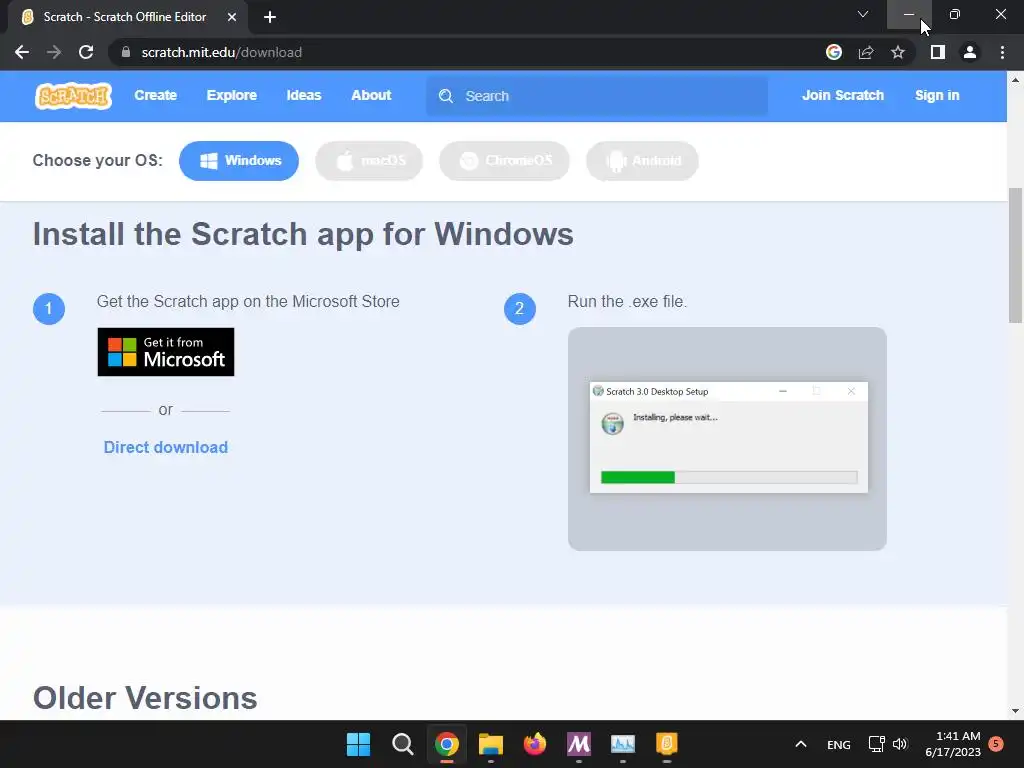This screenshot has height=768, width=1024.
Task: Click the magnifier icon in the Scratch search box
Action: click(446, 96)
